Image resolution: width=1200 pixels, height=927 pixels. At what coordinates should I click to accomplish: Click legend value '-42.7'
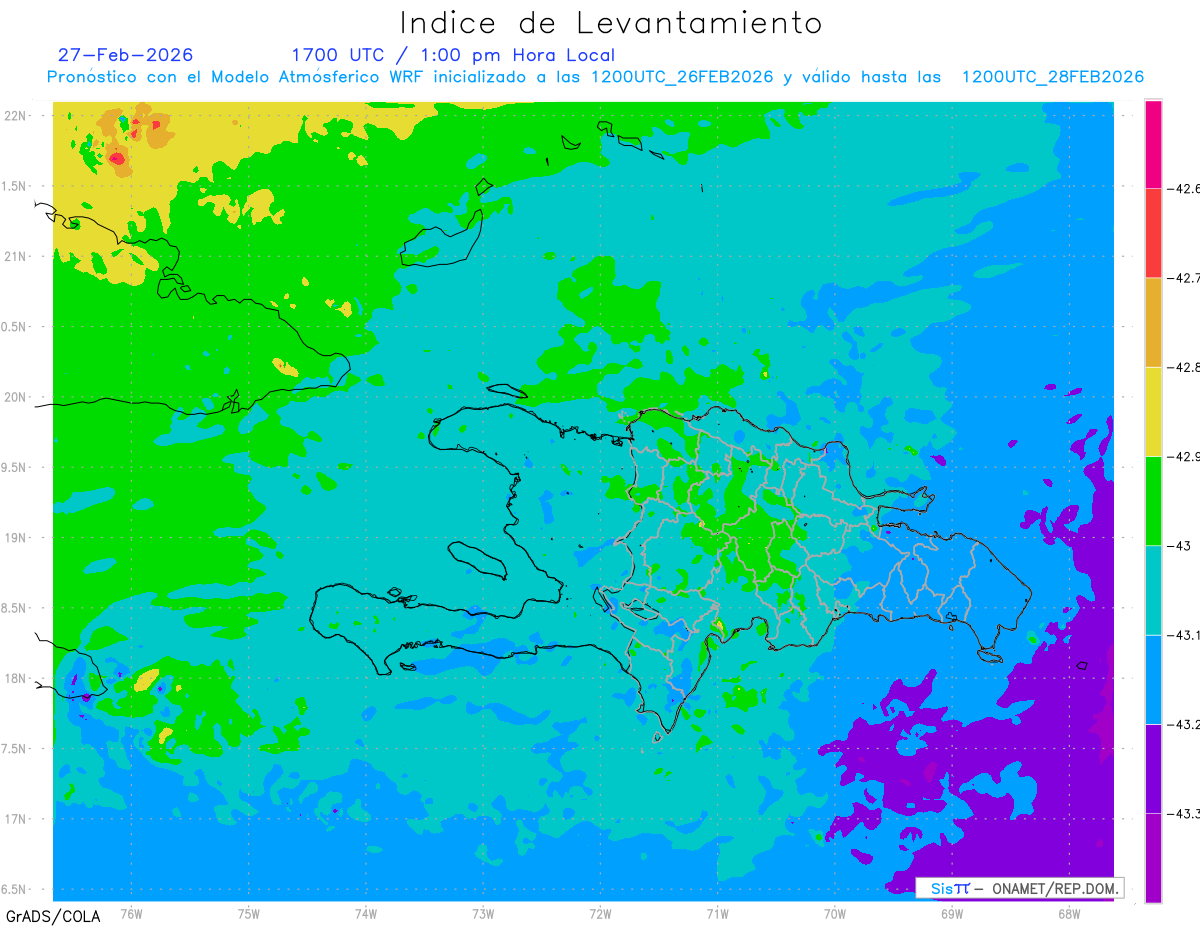(x=1184, y=277)
